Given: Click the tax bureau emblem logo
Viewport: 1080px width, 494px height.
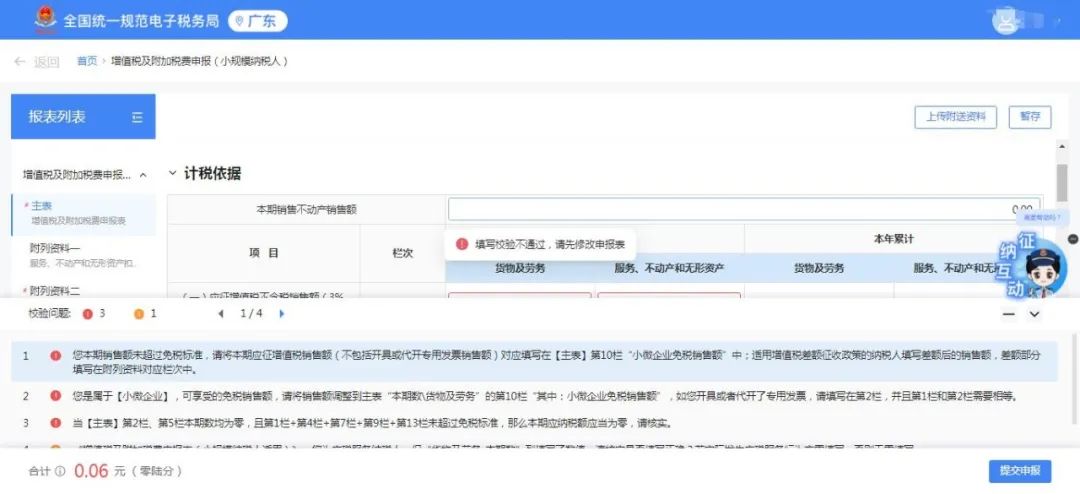Looking at the screenshot, I should [45, 19].
